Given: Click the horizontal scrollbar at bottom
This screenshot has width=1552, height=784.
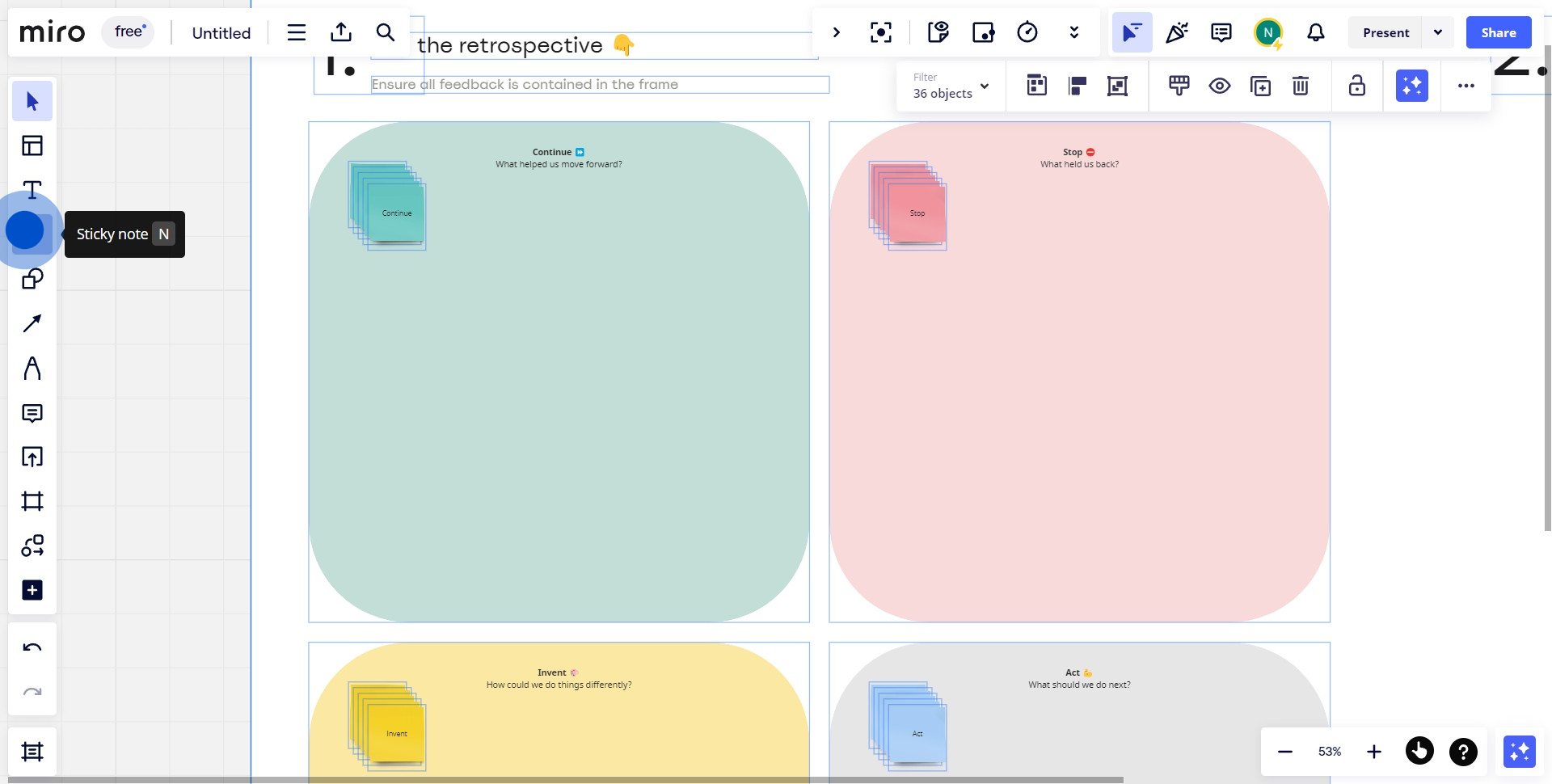Looking at the screenshot, I should [566, 780].
